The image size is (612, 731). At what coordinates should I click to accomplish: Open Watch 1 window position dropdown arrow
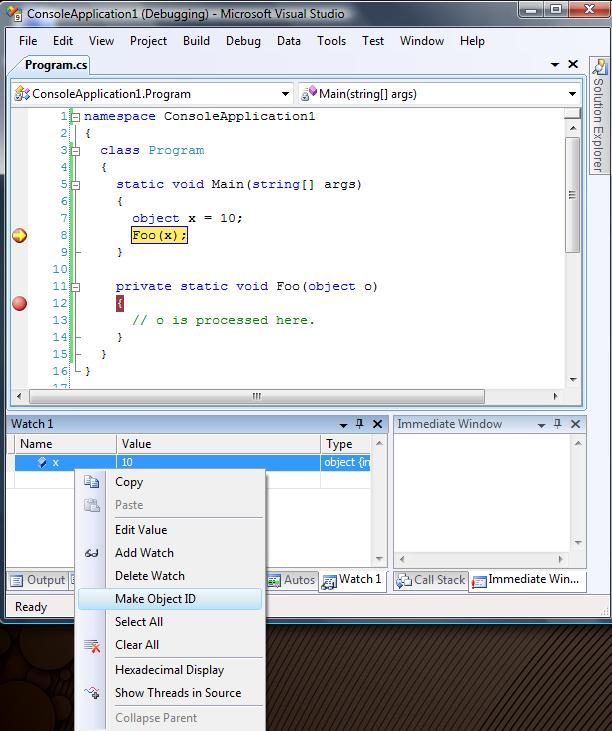coord(344,425)
